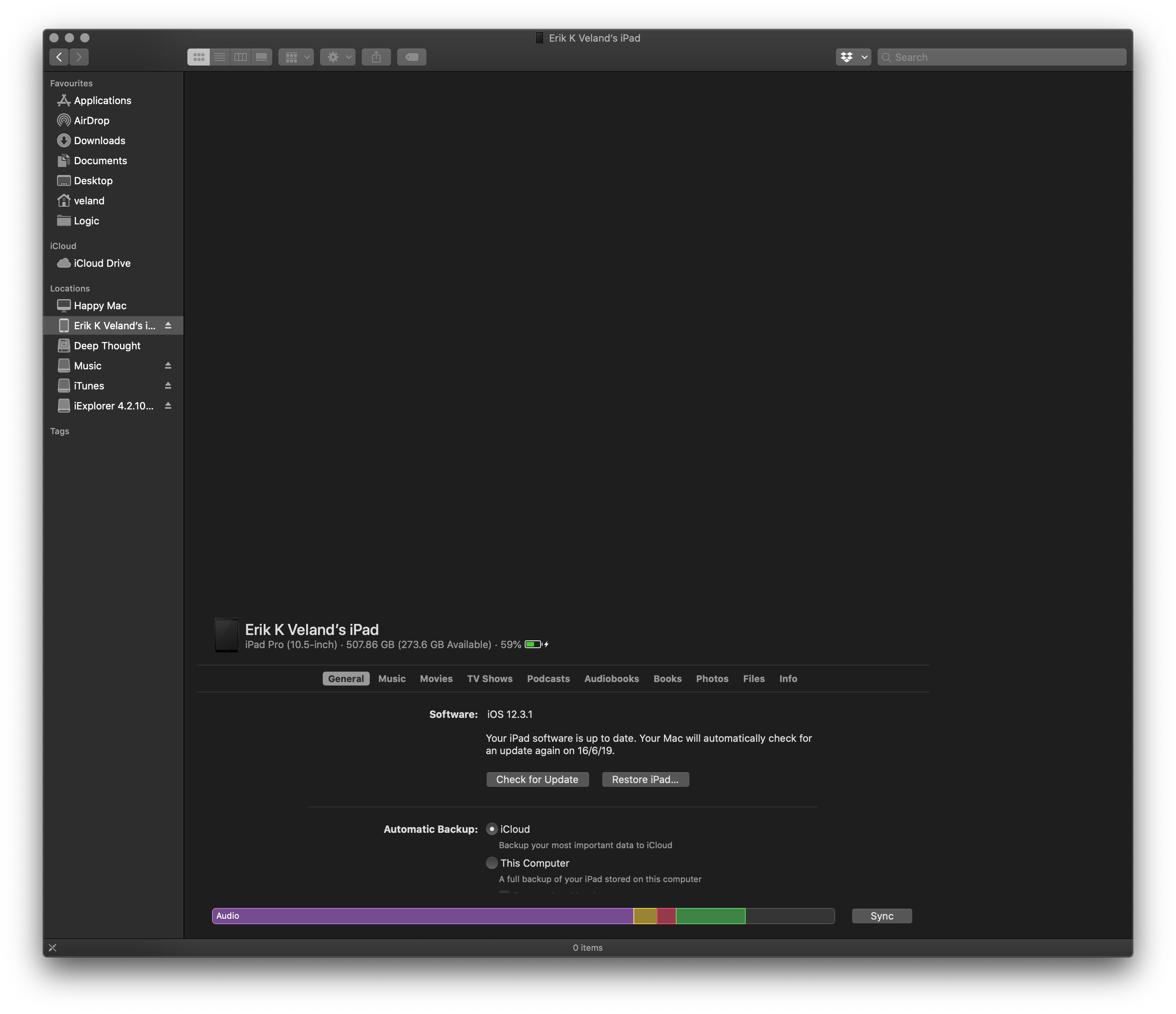Click the 0 items status text
This screenshot has height=1014, width=1176.
click(x=588, y=948)
